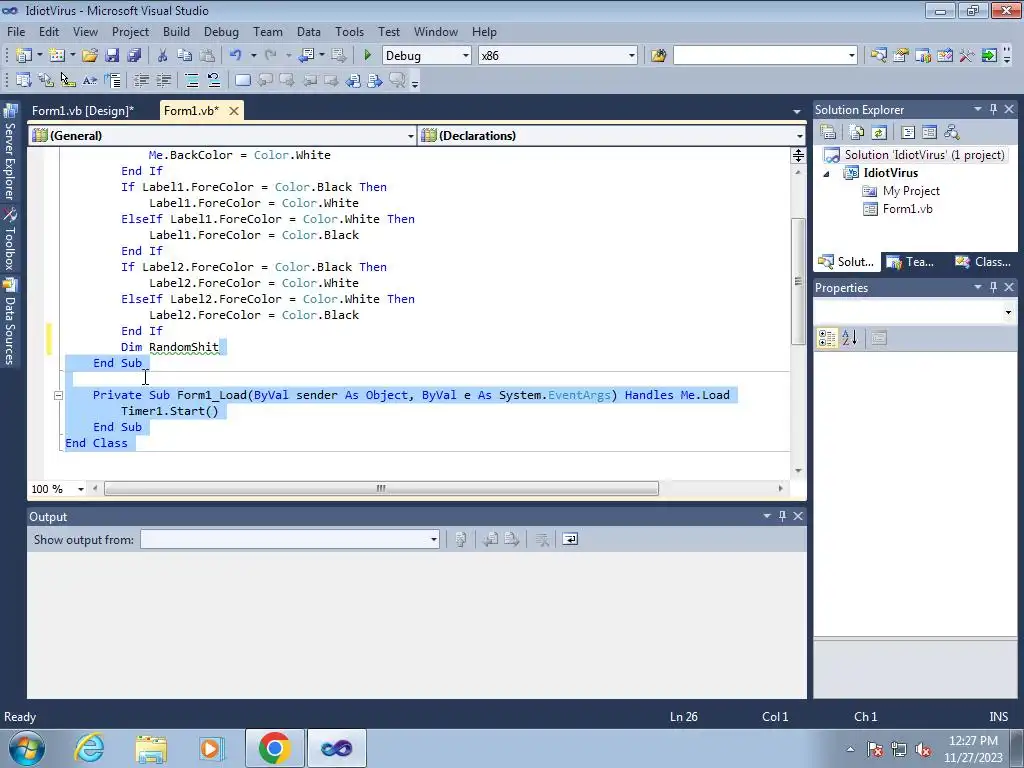Select Form1.vb in Solution Explorer
This screenshot has width=1024, height=768.
point(907,209)
